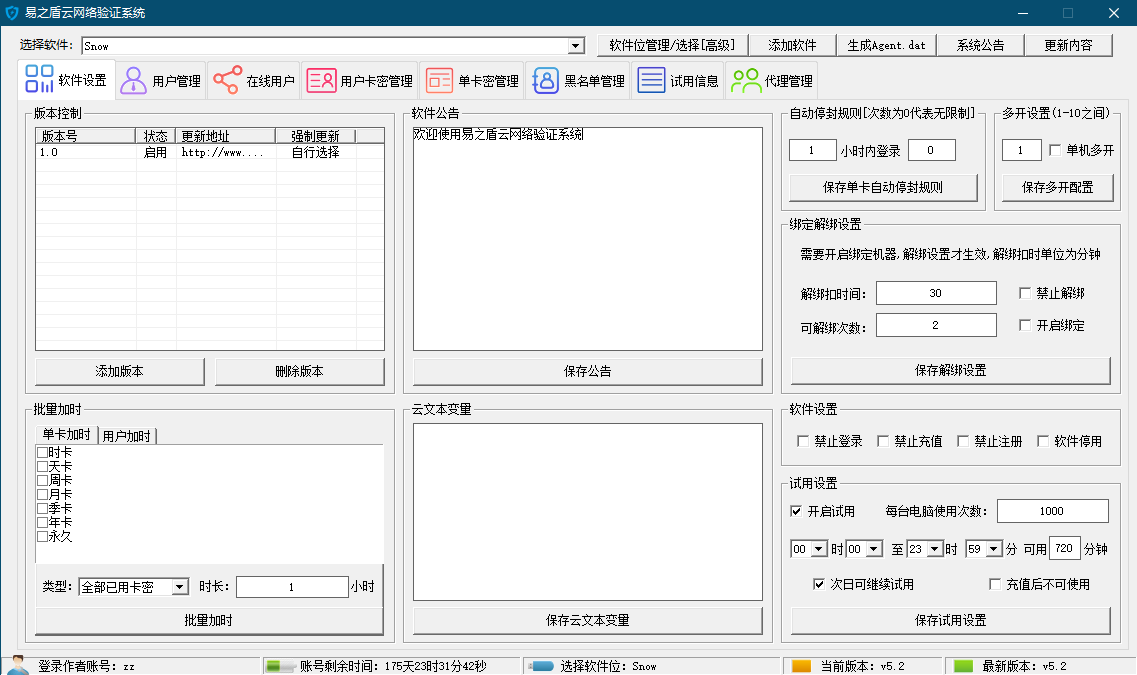Click the 每台电脑使用次数 input field
This screenshot has height=675, width=1137.
(1052, 511)
